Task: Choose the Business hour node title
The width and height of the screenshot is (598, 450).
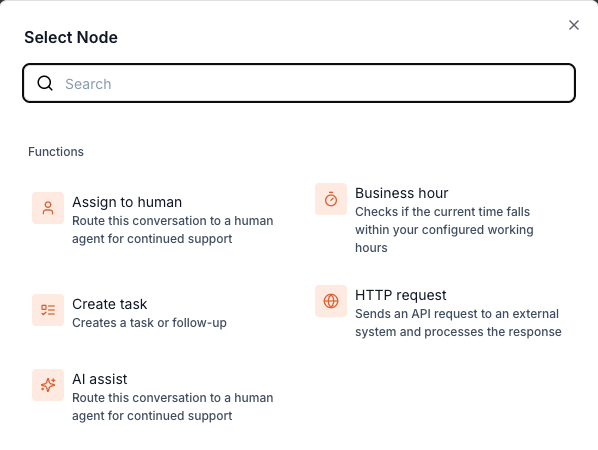Action: point(401,193)
